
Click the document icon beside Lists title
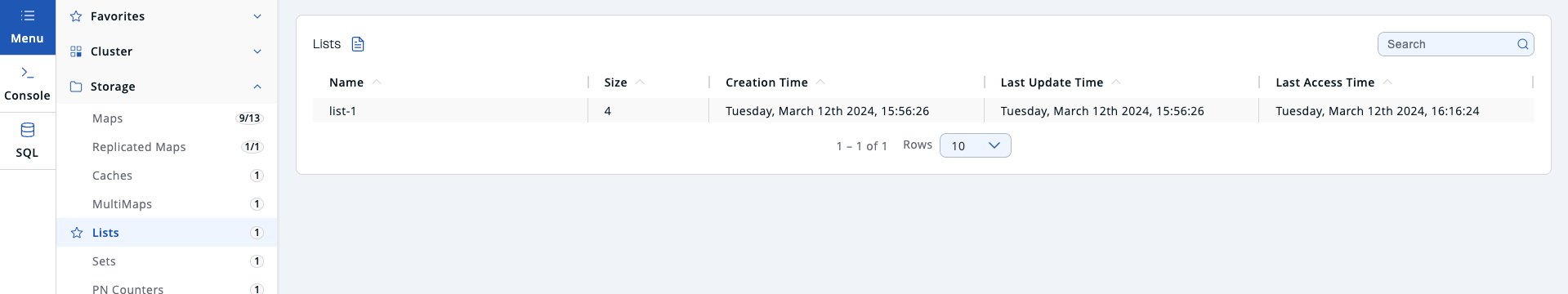point(358,44)
